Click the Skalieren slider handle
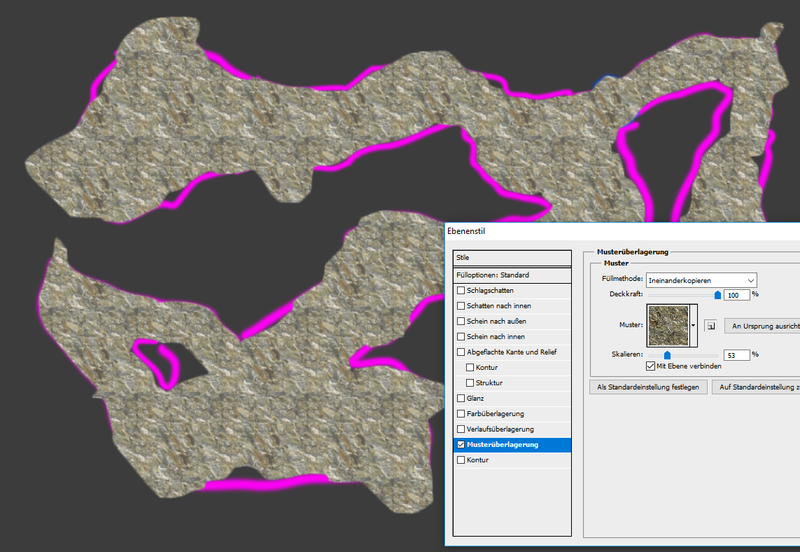 667,354
